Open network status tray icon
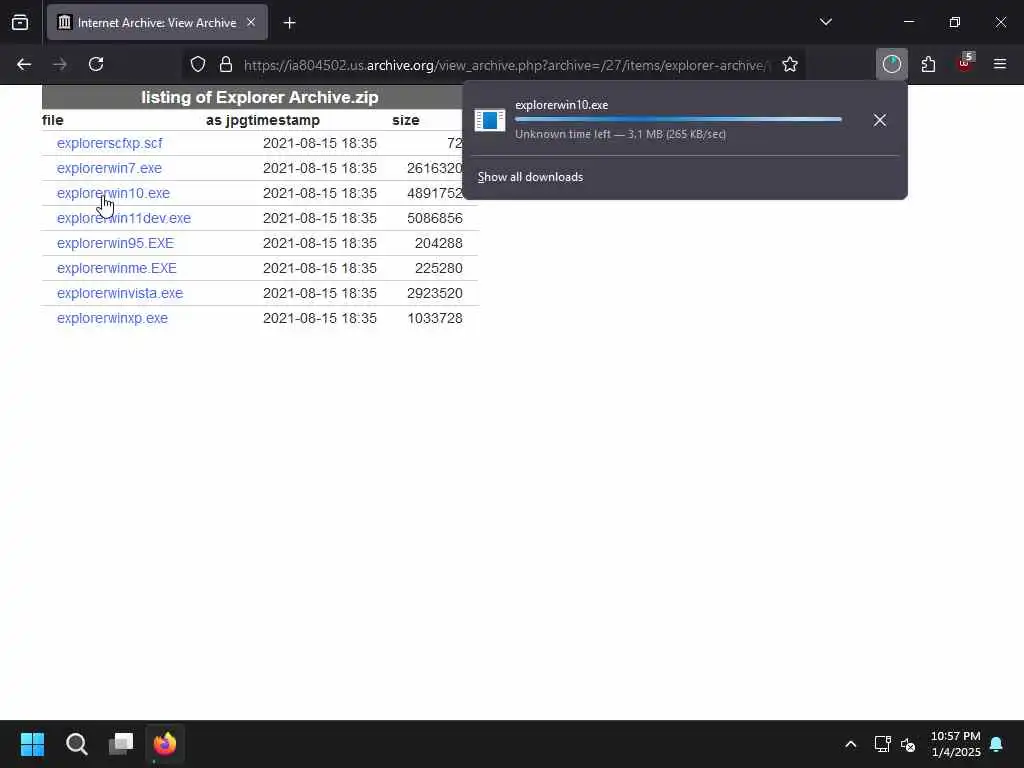Screen dimensions: 1024x768 pyautogui.click(x=882, y=744)
